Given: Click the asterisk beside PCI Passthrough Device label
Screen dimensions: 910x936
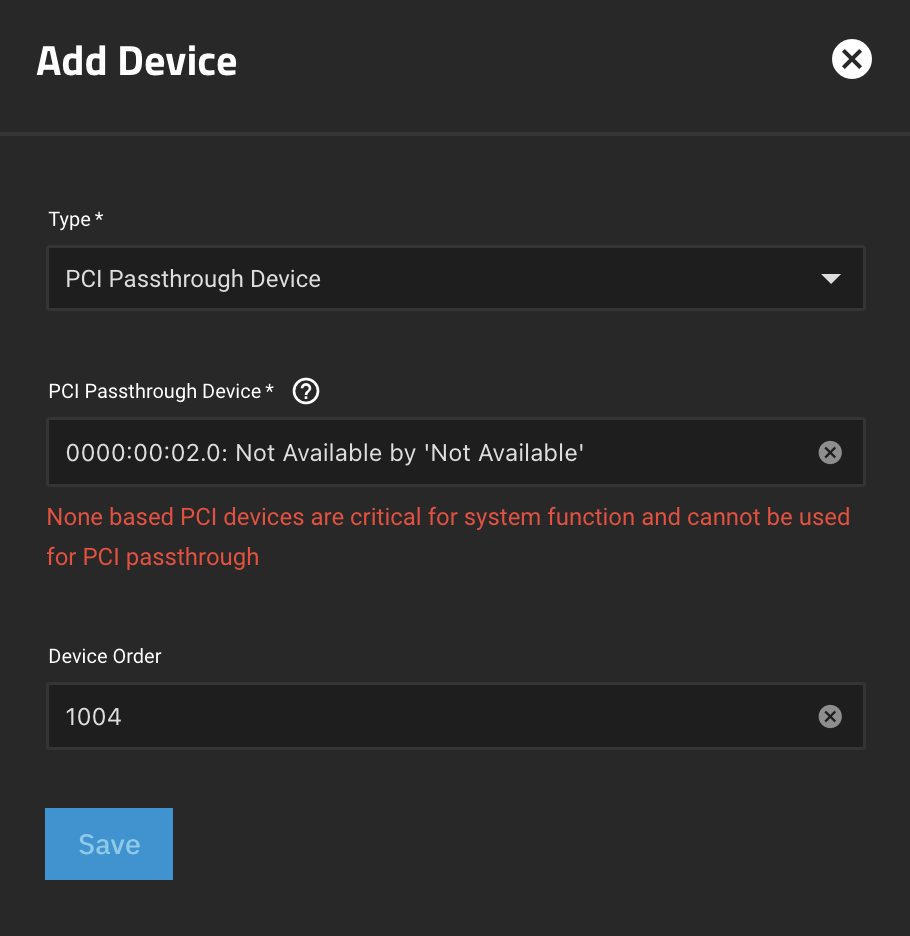Looking at the screenshot, I should tap(269, 389).
